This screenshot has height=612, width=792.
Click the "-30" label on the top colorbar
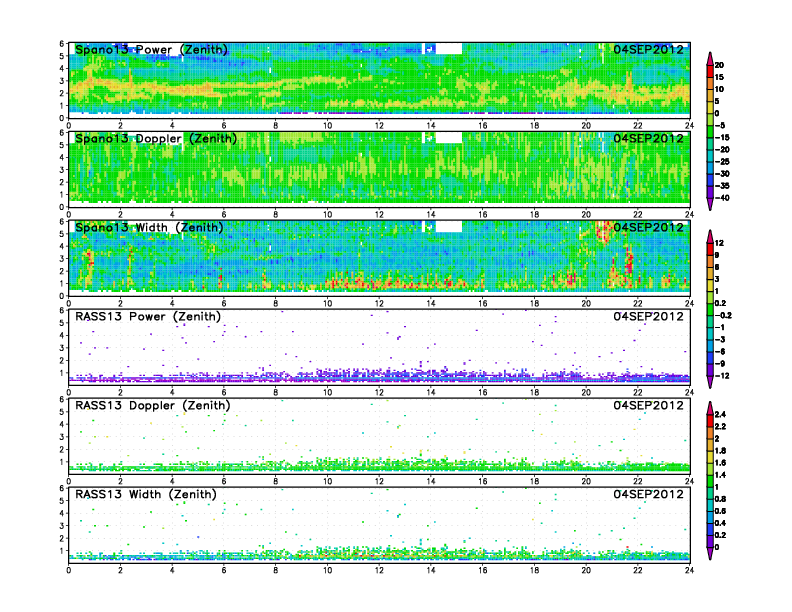pos(722,174)
